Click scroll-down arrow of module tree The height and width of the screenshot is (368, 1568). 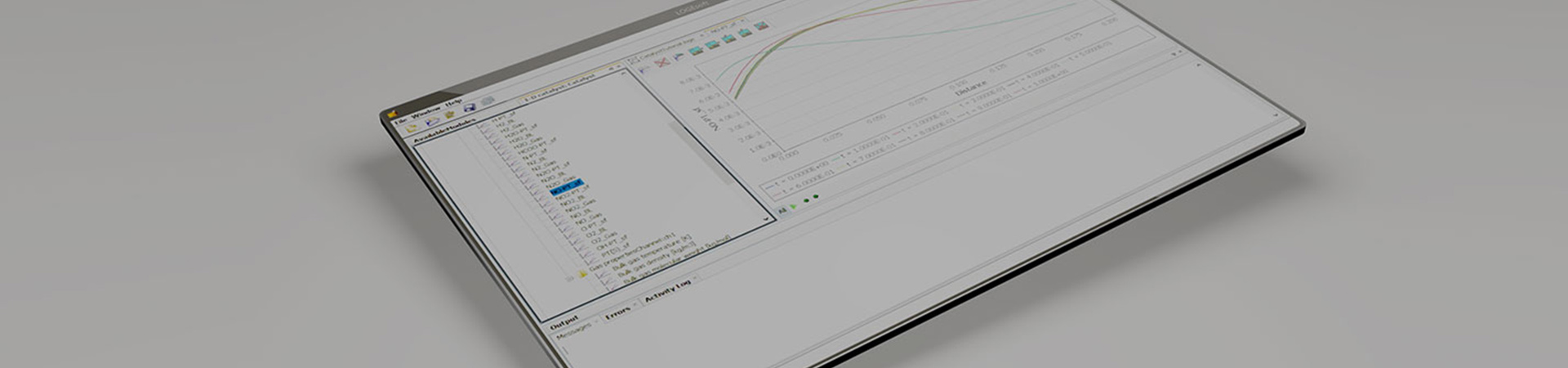[x=765, y=219]
